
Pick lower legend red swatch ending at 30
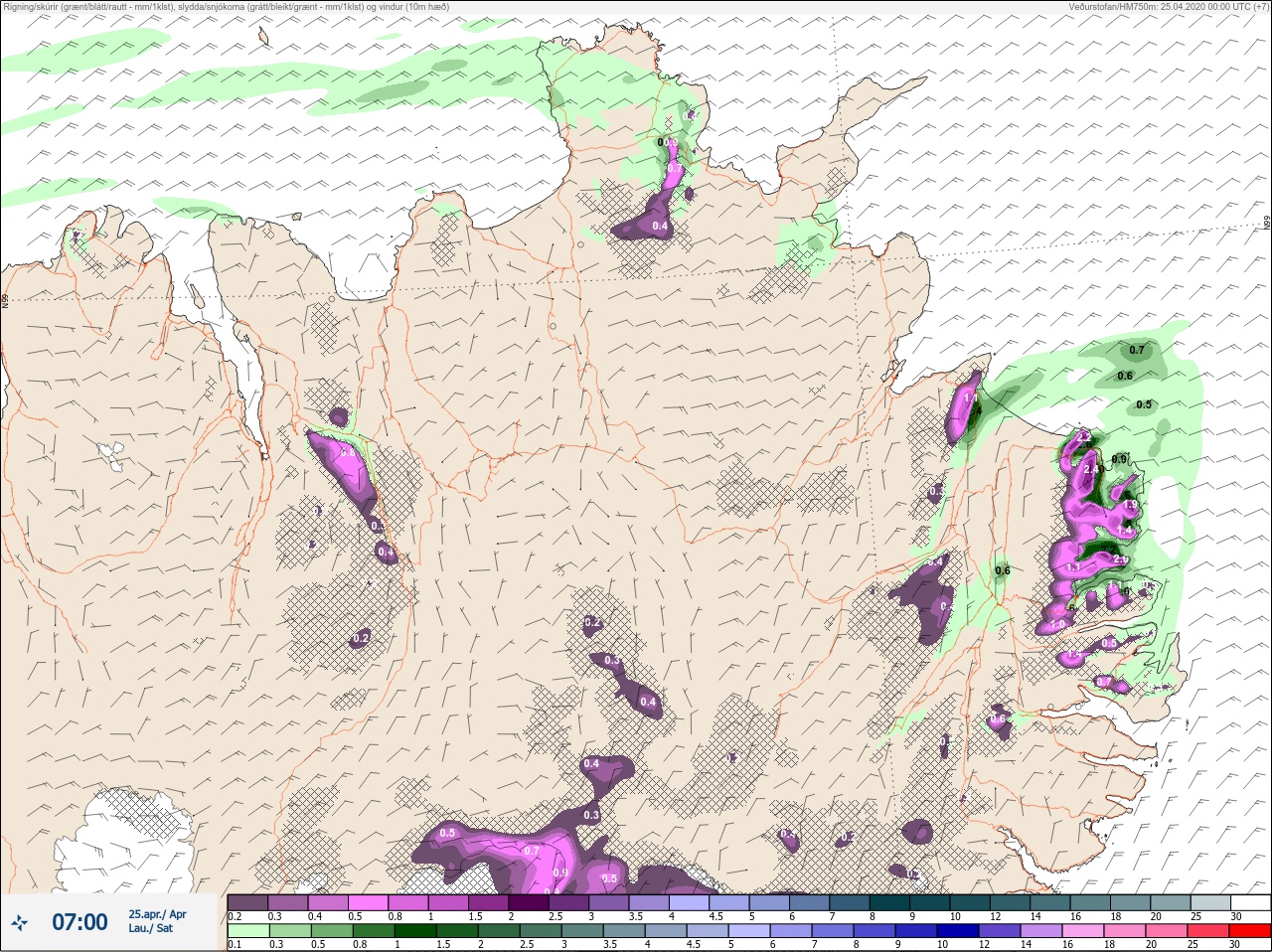click(x=1250, y=931)
